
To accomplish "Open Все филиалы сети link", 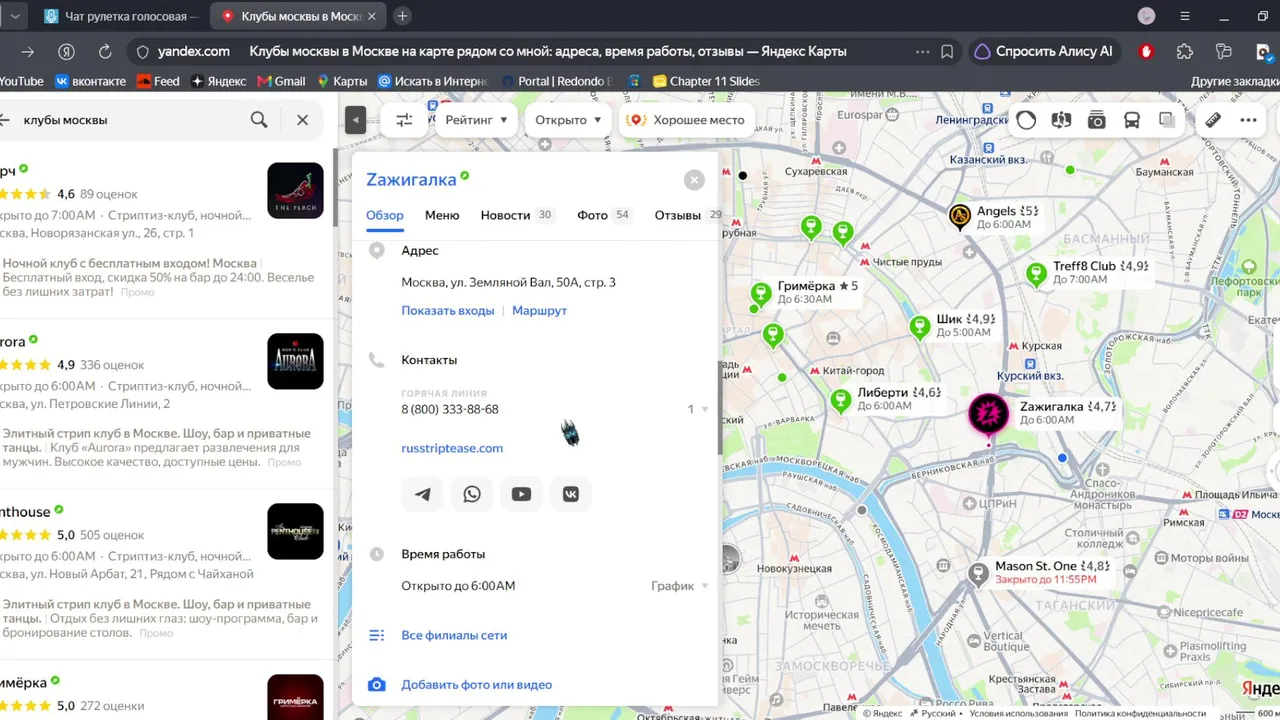I will (x=454, y=635).
